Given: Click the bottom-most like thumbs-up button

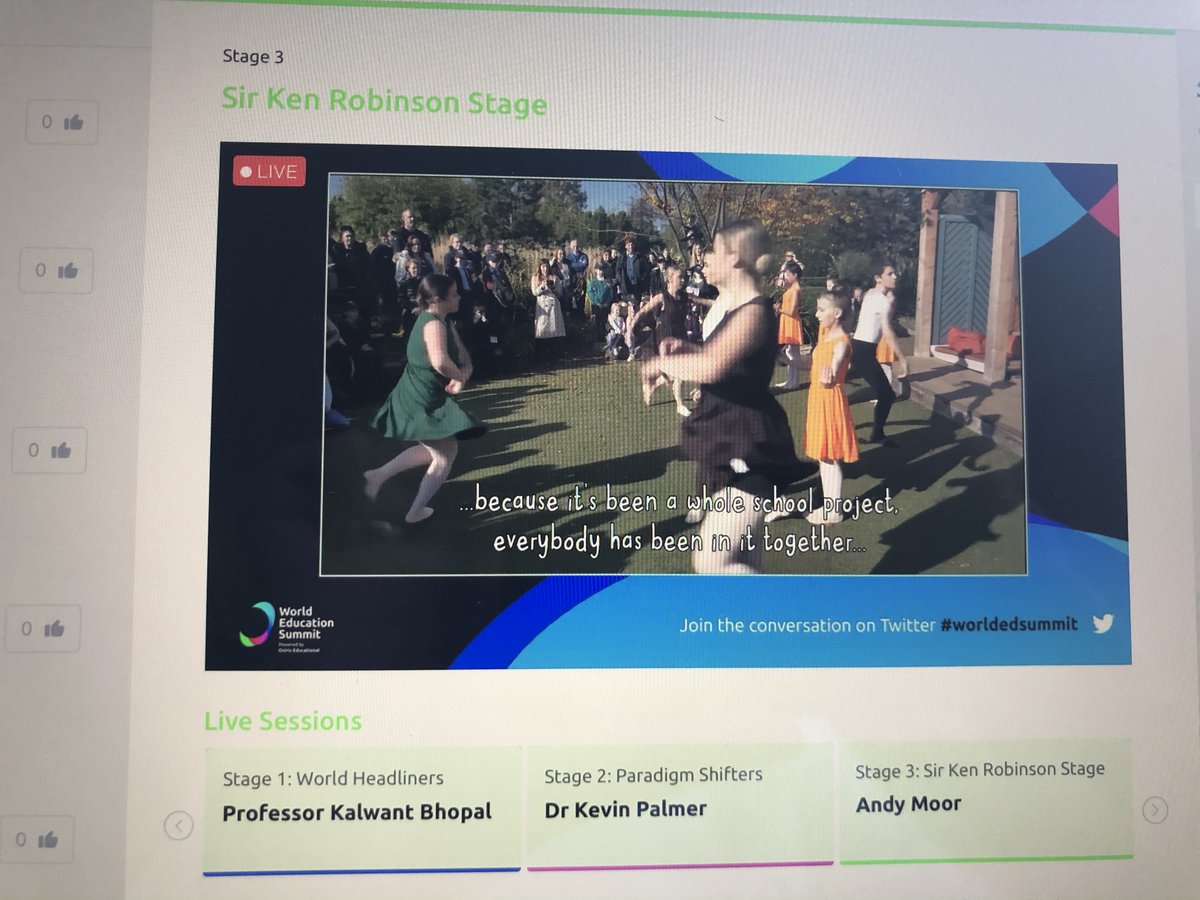Looking at the screenshot, I should [37, 839].
